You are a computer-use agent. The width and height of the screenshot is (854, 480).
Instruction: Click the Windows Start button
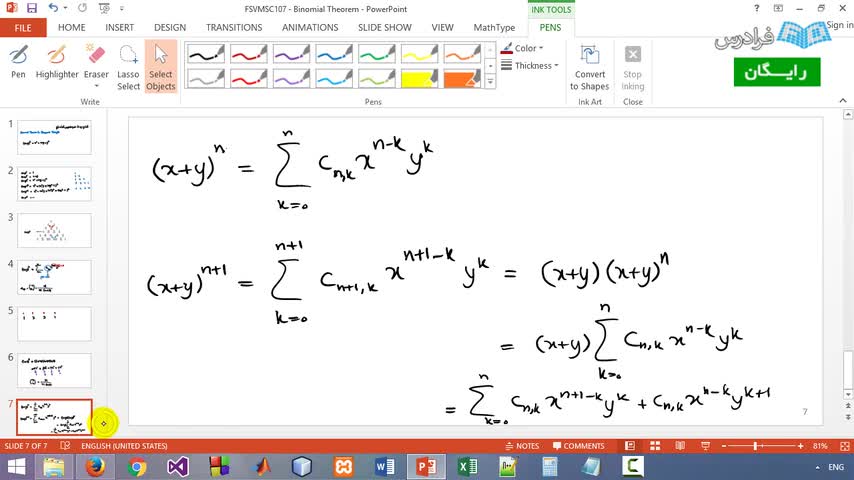[16, 467]
